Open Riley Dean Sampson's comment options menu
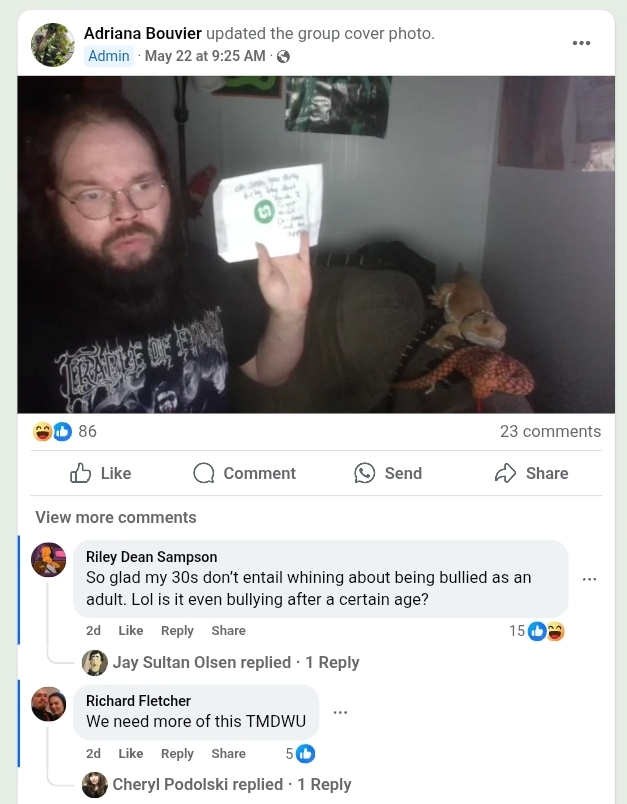 pyautogui.click(x=589, y=579)
